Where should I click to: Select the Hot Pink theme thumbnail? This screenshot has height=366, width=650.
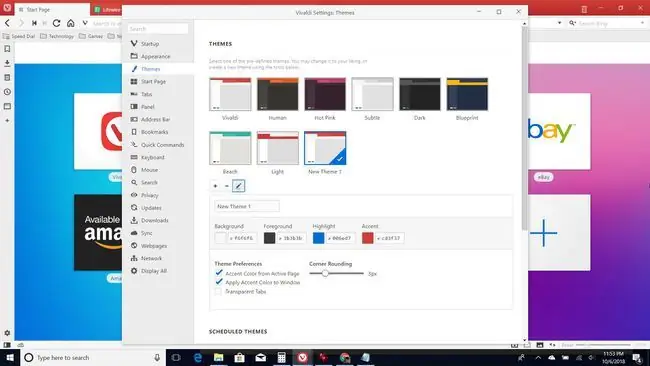point(325,94)
